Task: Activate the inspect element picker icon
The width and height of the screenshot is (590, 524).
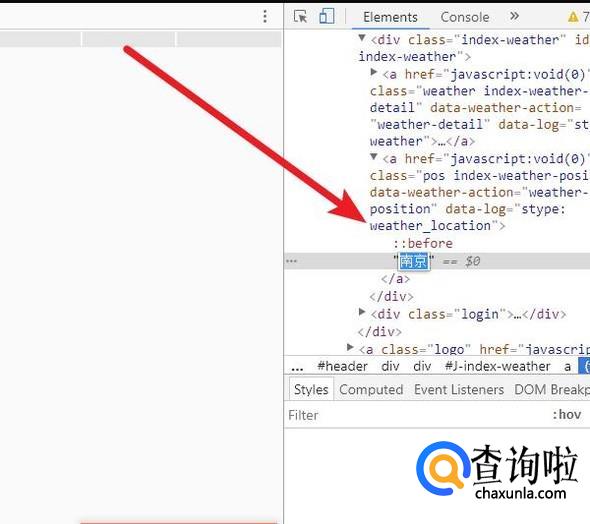Action: click(x=300, y=17)
